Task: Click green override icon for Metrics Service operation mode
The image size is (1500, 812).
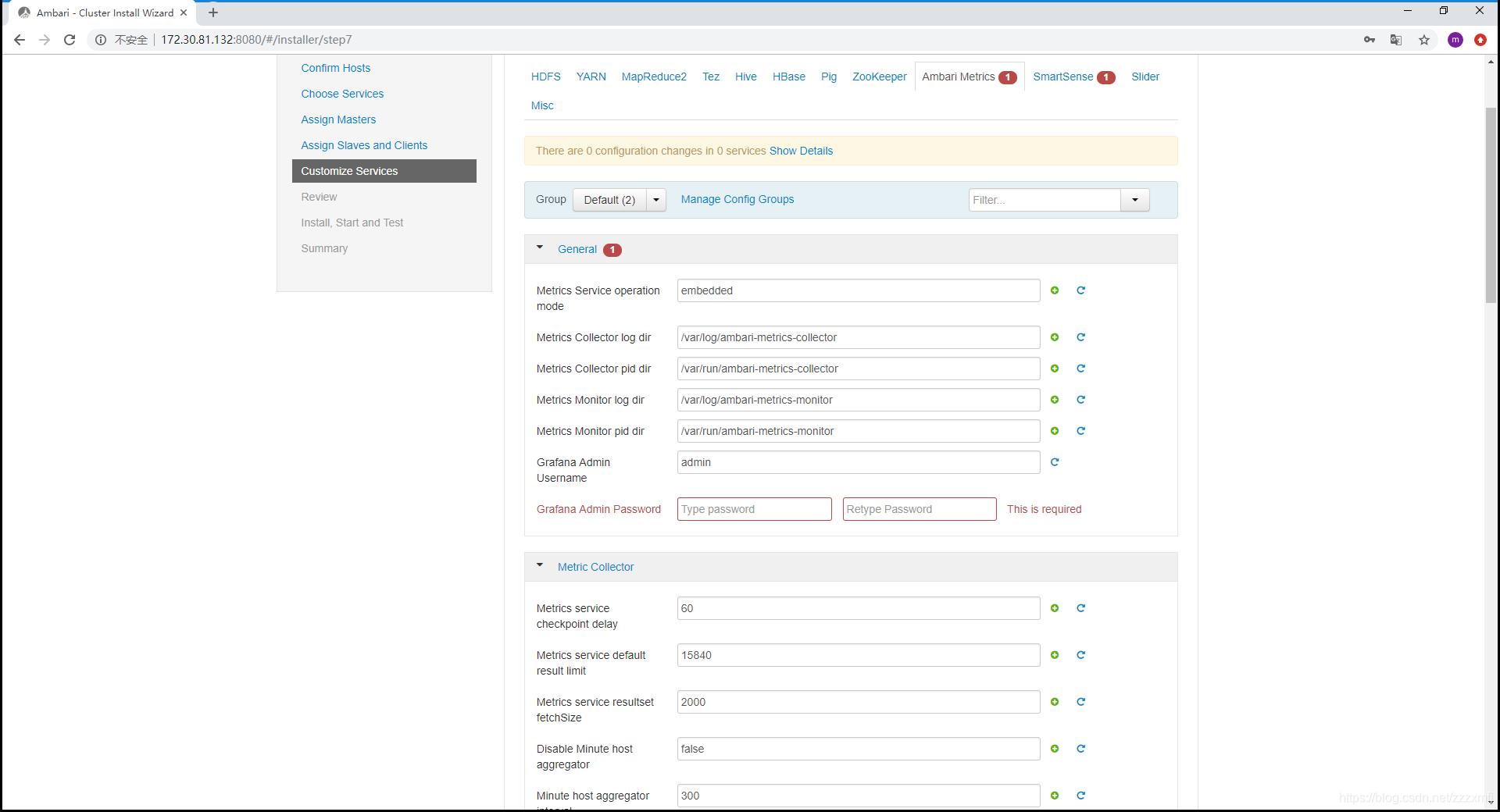Action: (1055, 290)
